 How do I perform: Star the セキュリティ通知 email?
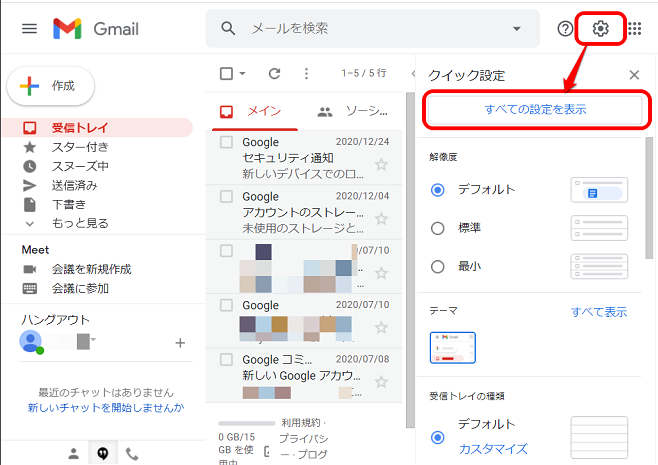[x=381, y=165]
